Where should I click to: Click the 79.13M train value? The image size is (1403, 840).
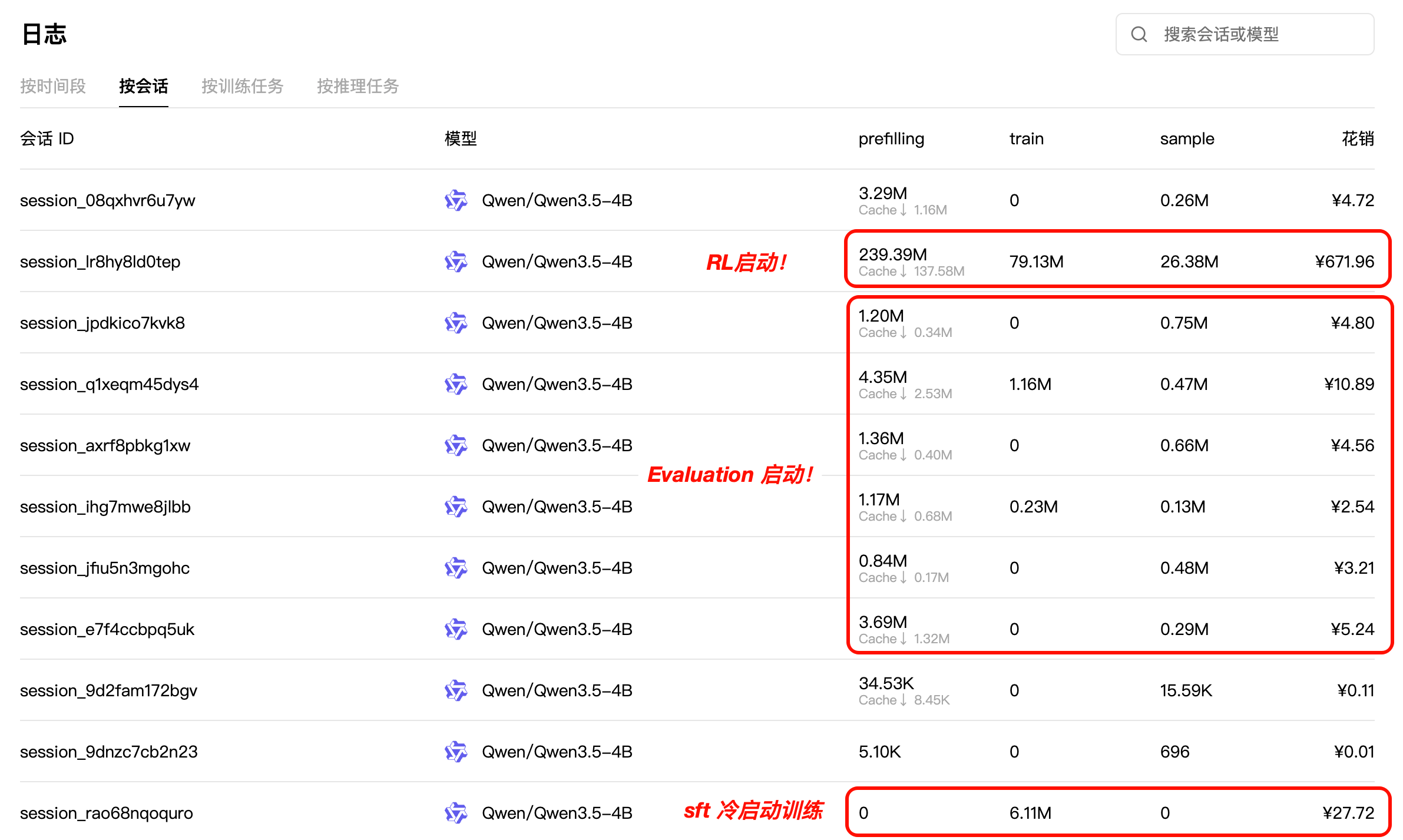(x=1036, y=262)
